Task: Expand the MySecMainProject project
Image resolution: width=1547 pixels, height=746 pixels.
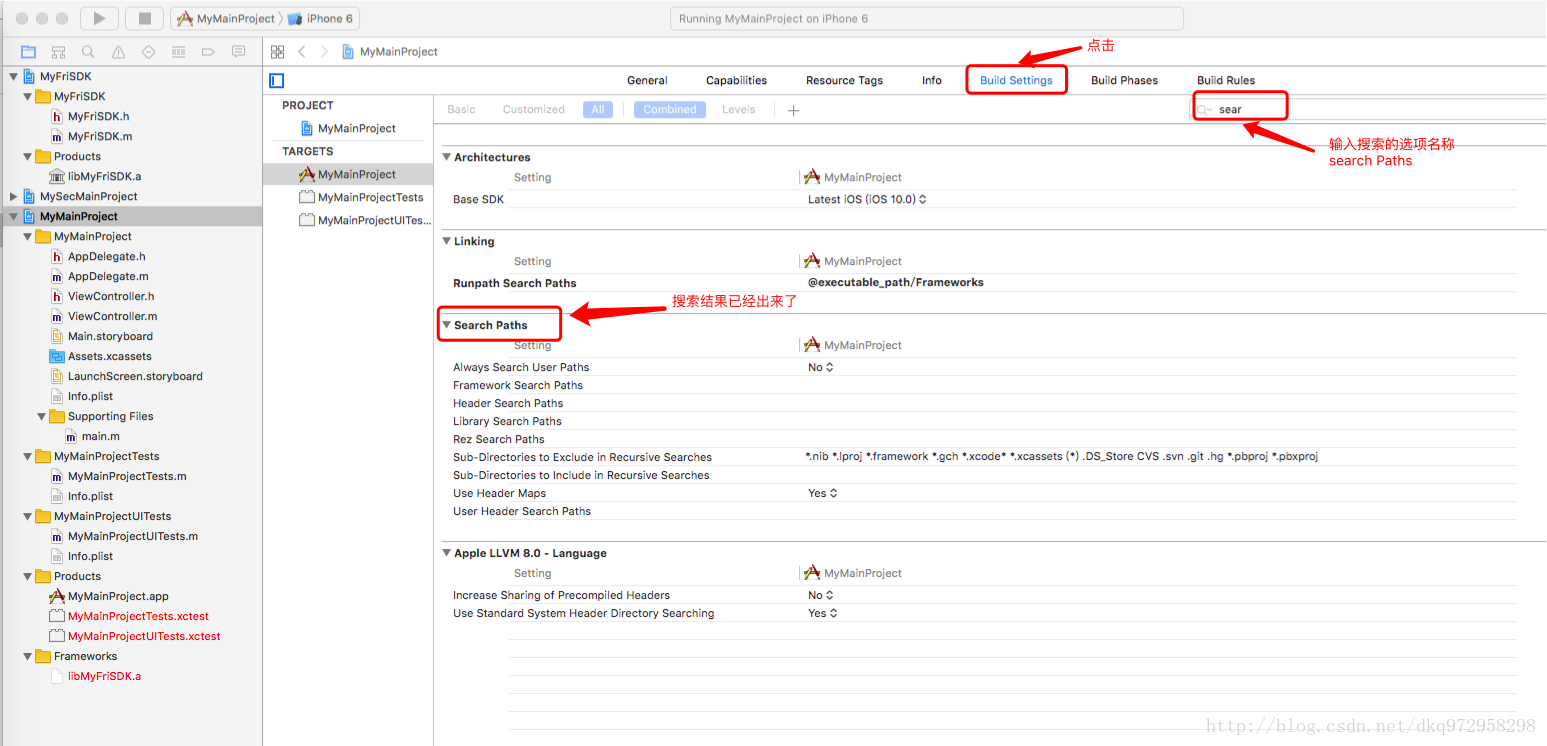Action: [x=13, y=196]
